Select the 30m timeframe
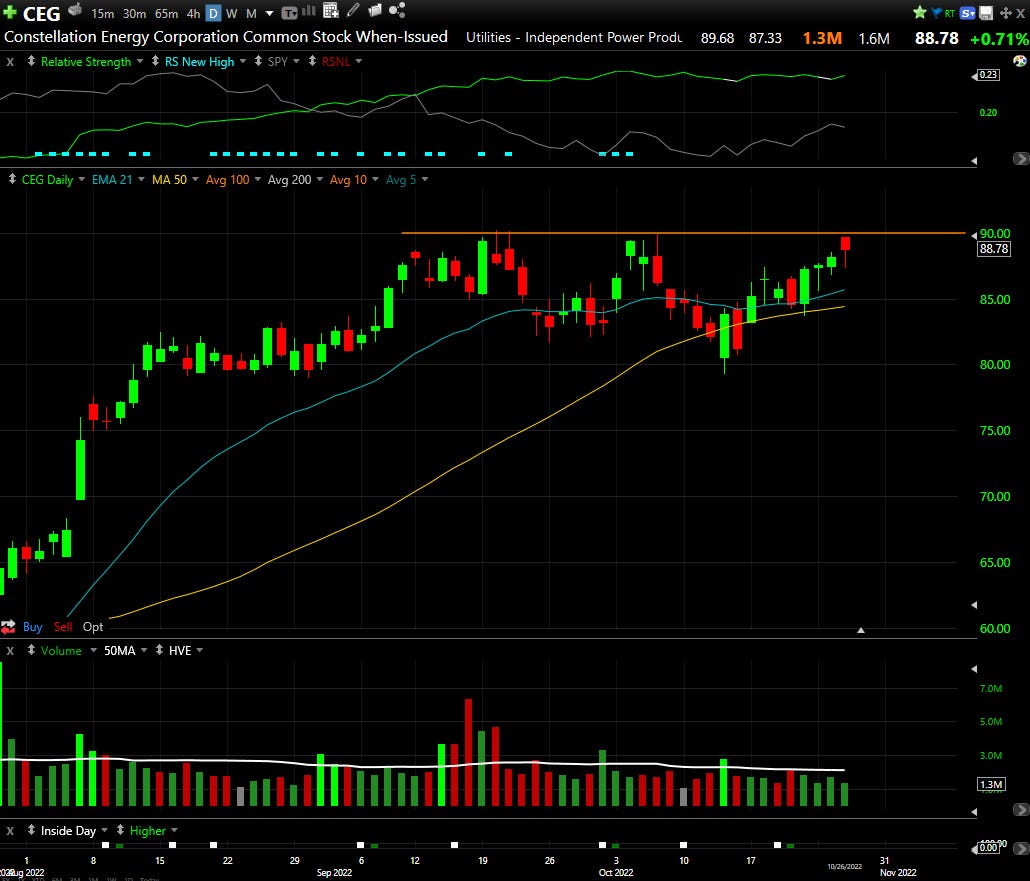 135,13
